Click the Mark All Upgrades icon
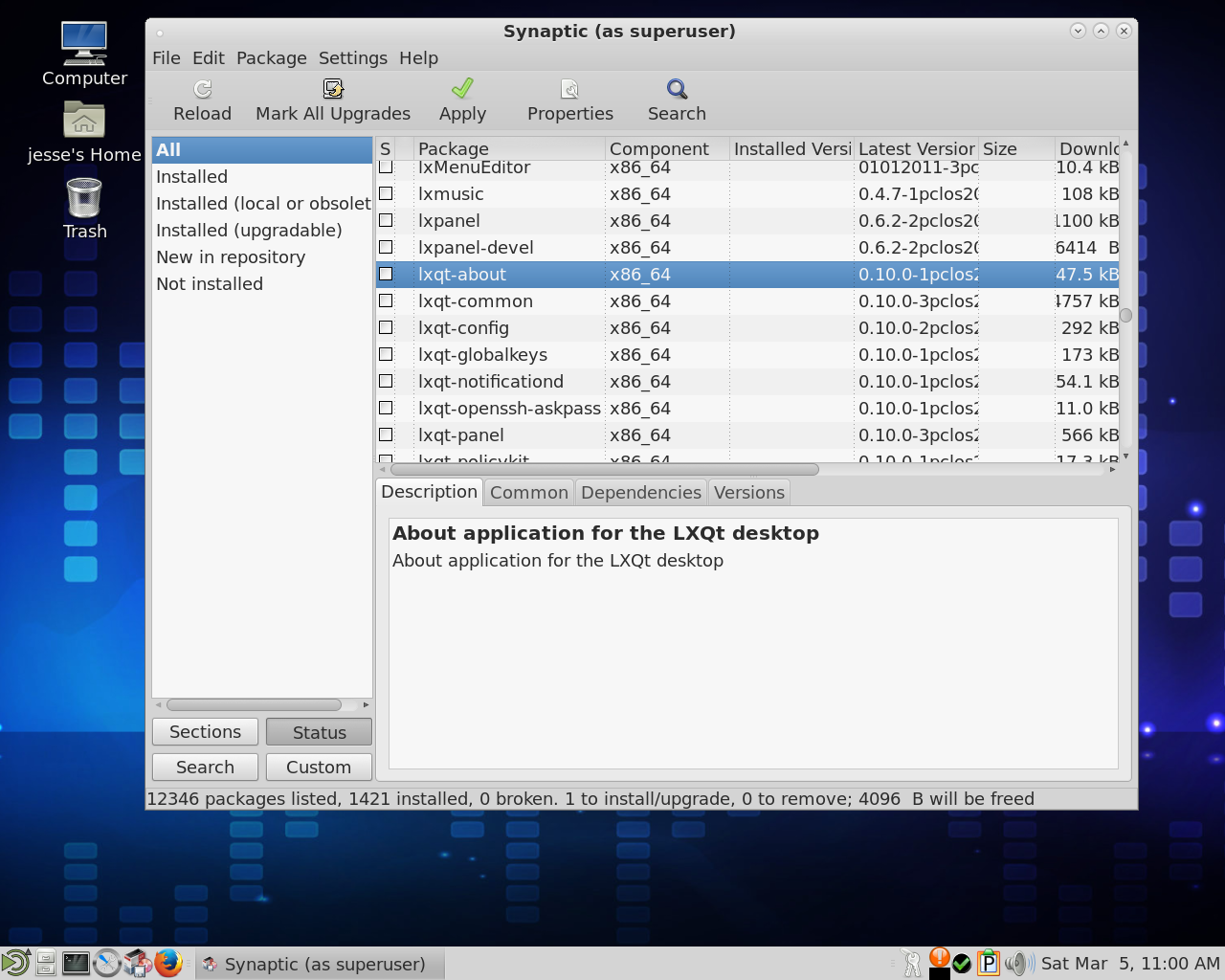Screen dimensions: 1225x980 (x=333, y=89)
